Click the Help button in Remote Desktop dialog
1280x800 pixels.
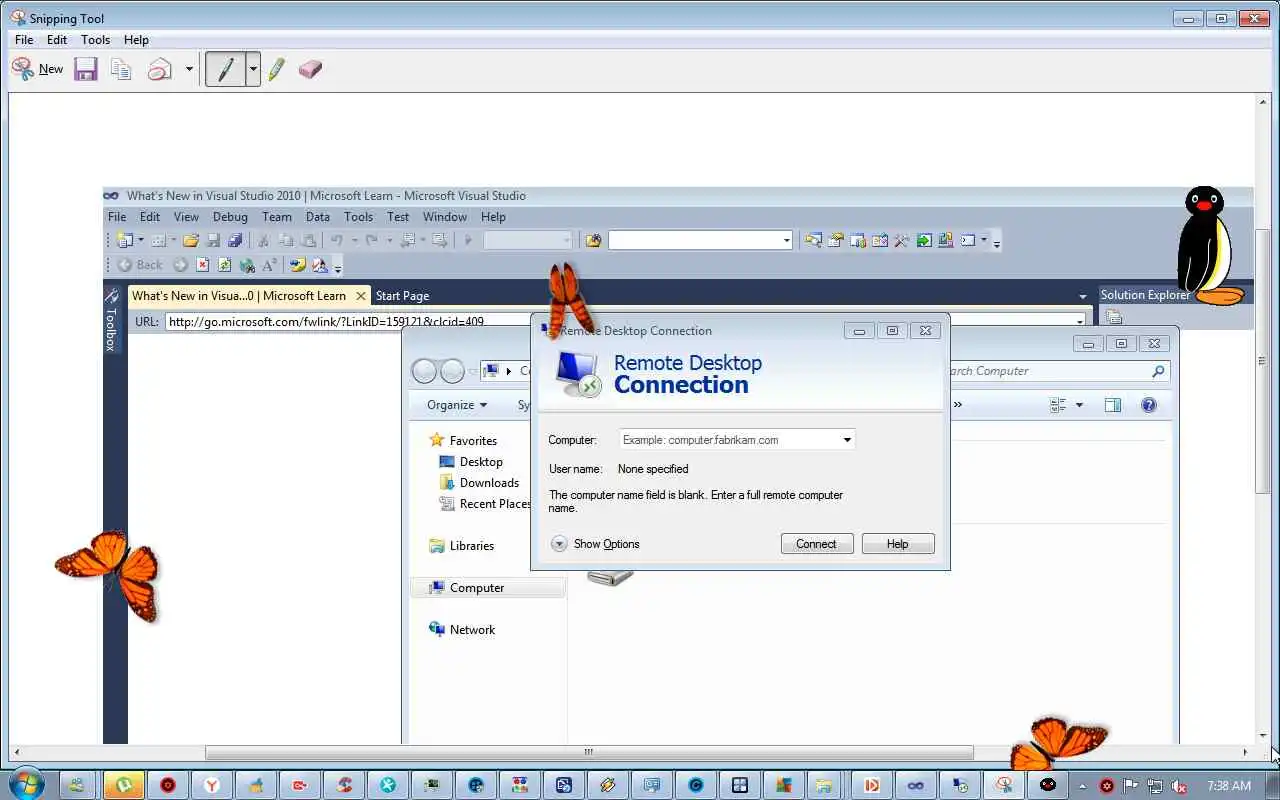[898, 544]
